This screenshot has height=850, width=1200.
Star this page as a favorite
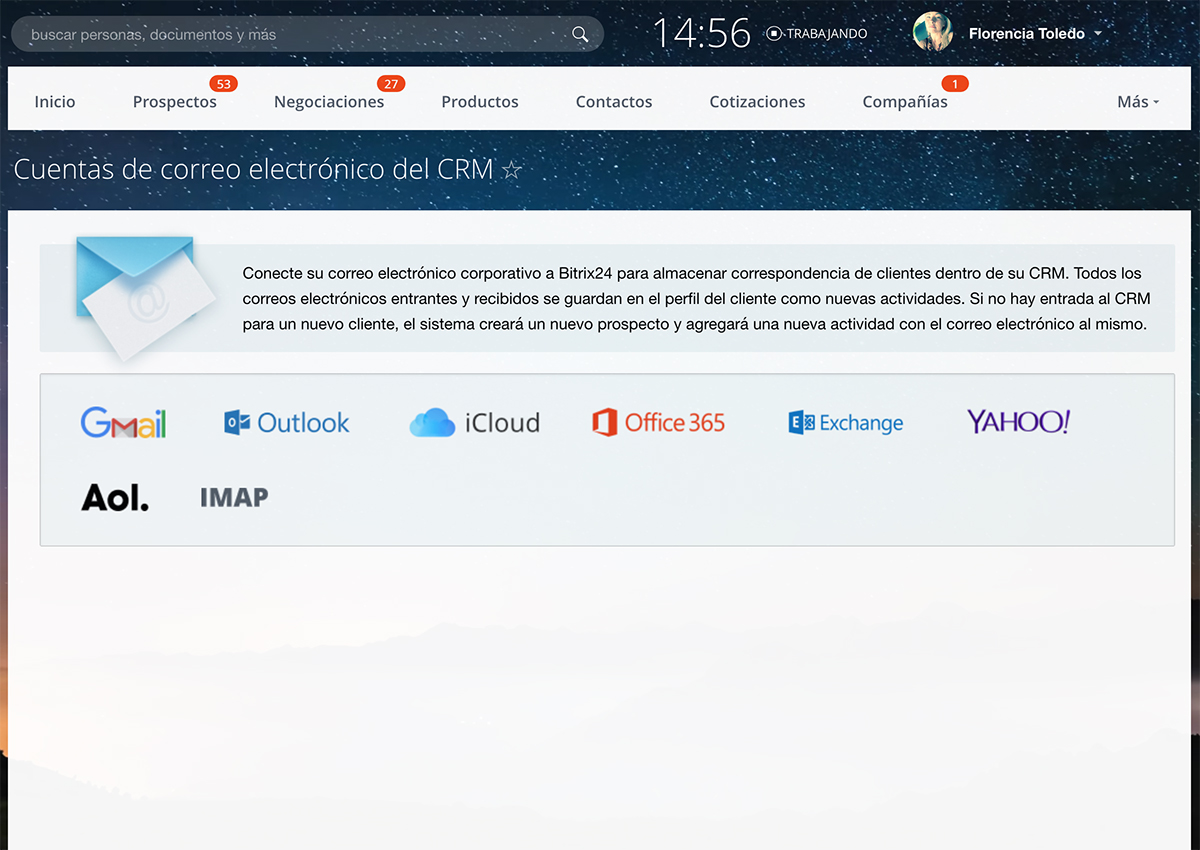pyautogui.click(x=512, y=170)
